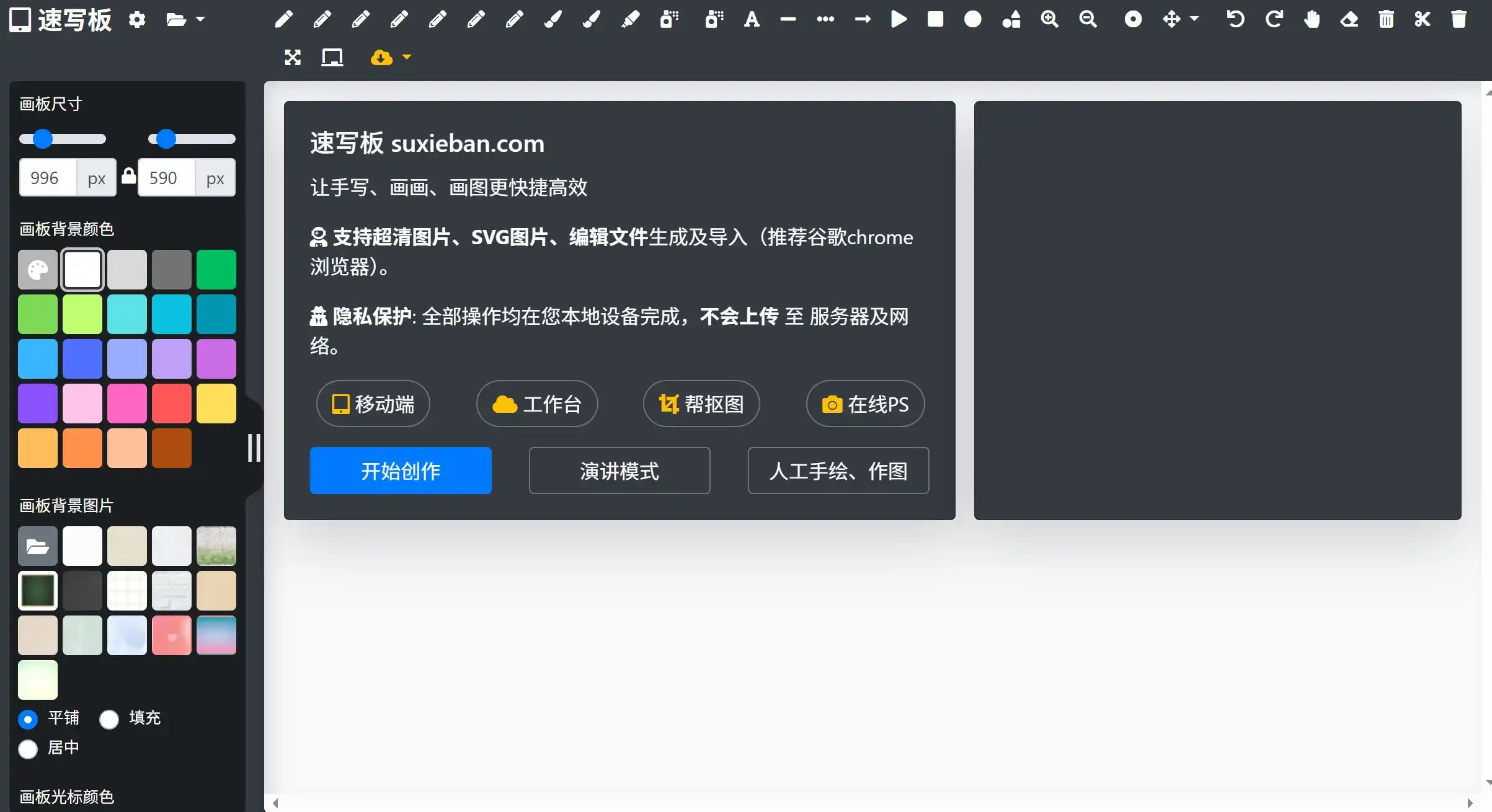Screen dimensions: 1492x812
Task: Open custom background color palette
Action: pos(38,270)
